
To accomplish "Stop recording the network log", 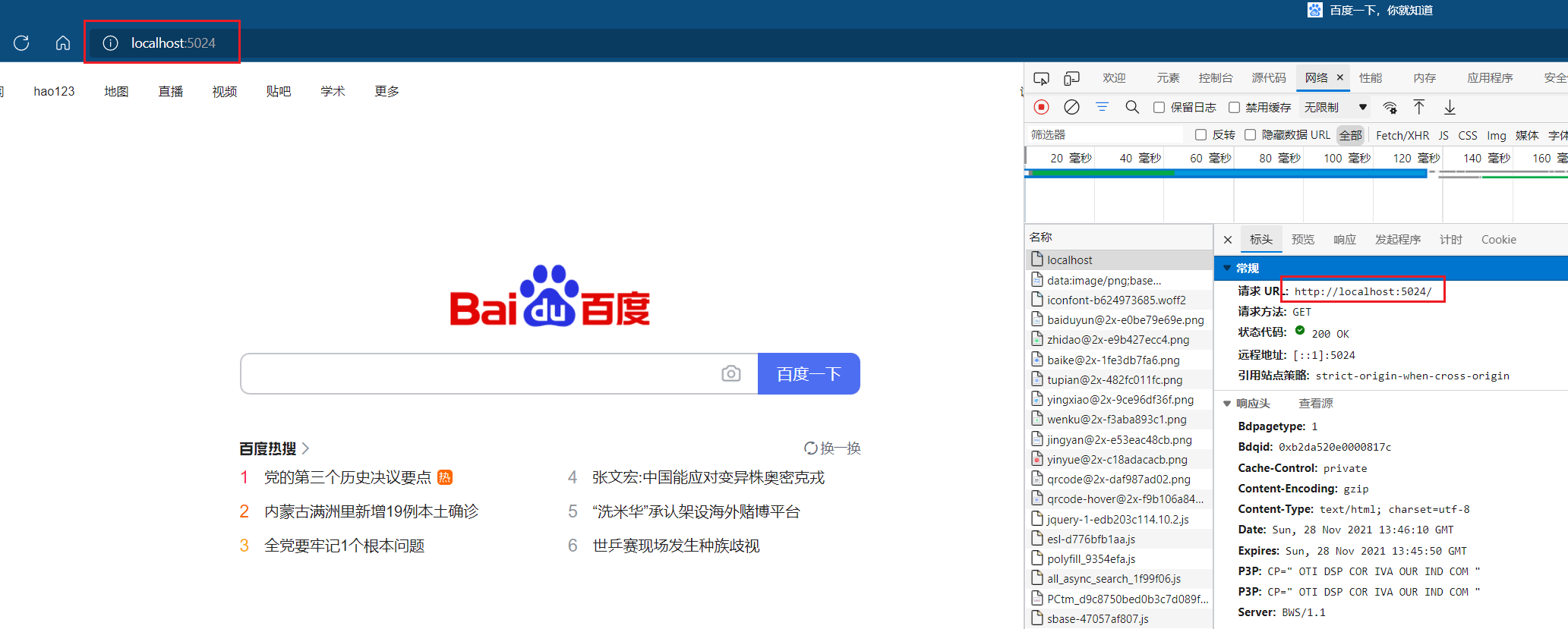I will (1042, 107).
